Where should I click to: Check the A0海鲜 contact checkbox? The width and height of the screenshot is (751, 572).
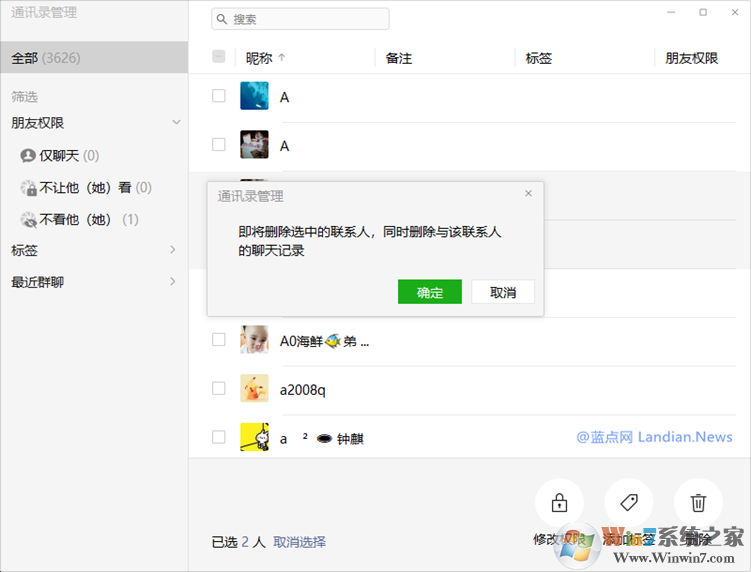pos(219,340)
